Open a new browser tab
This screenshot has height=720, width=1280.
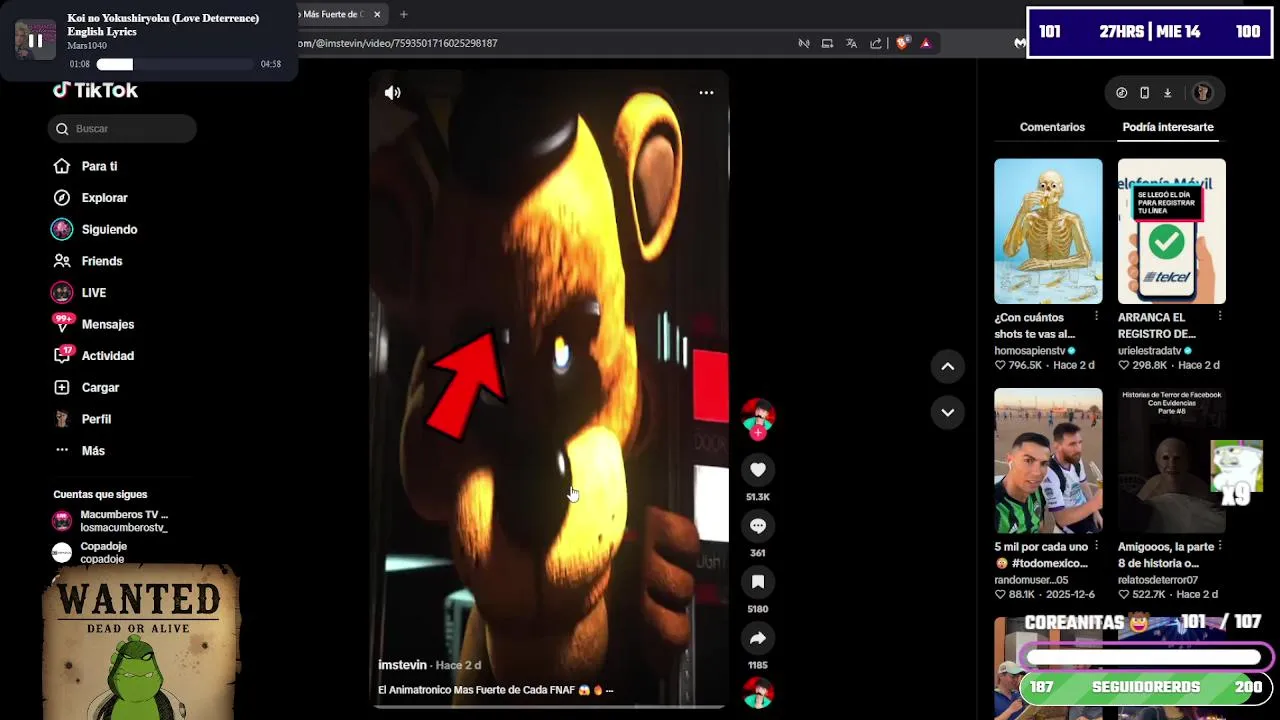point(404,15)
